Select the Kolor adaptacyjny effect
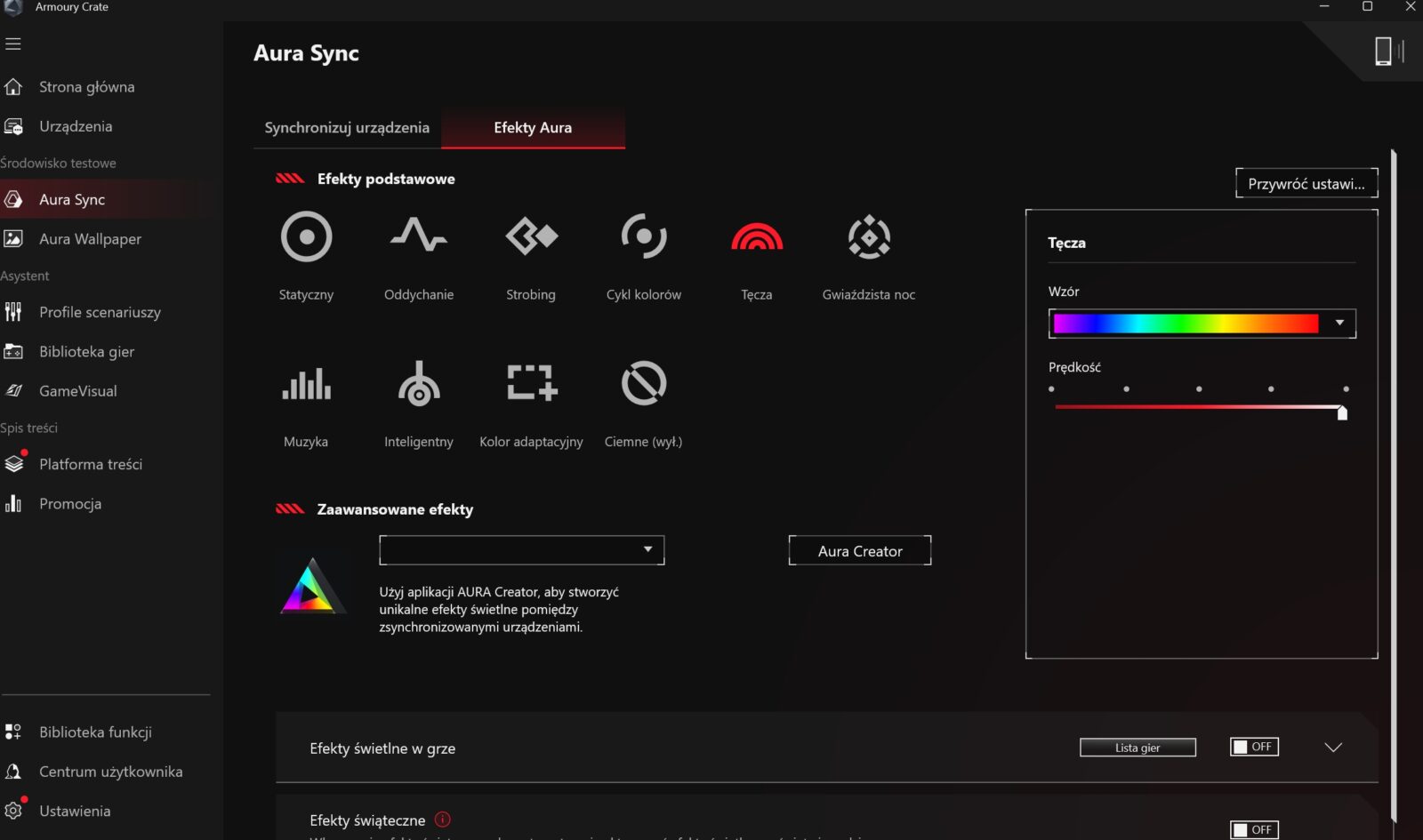This screenshot has width=1423, height=840. click(531, 385)
